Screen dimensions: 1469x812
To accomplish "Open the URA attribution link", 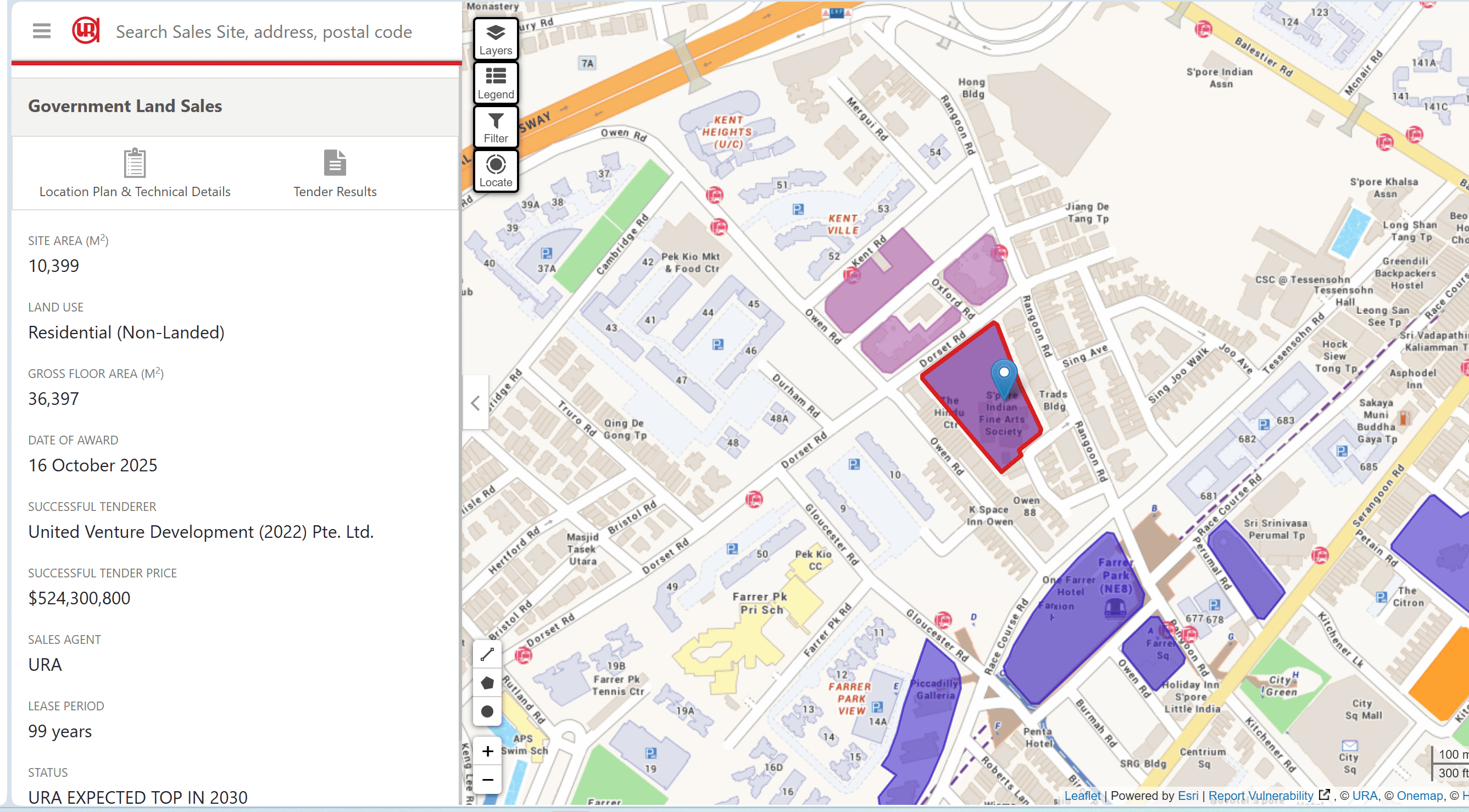I will (x=1365, y=796).
